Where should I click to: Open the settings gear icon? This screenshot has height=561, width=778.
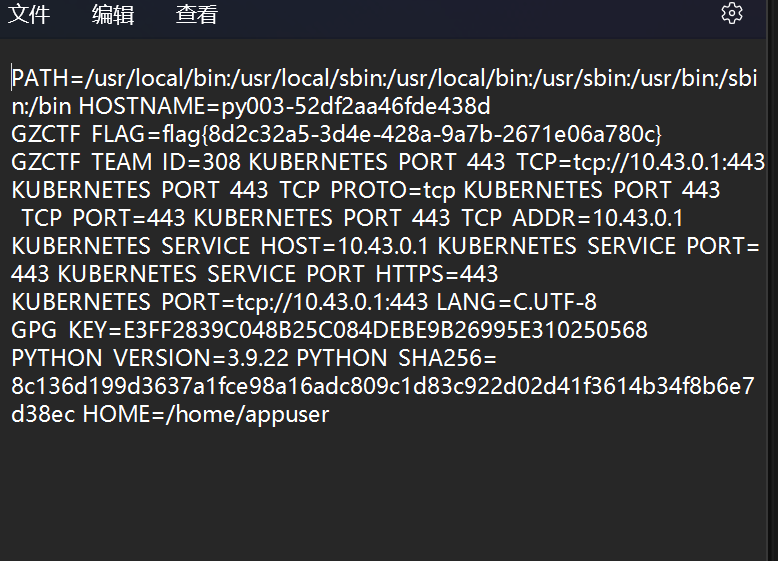click(731, 13)
